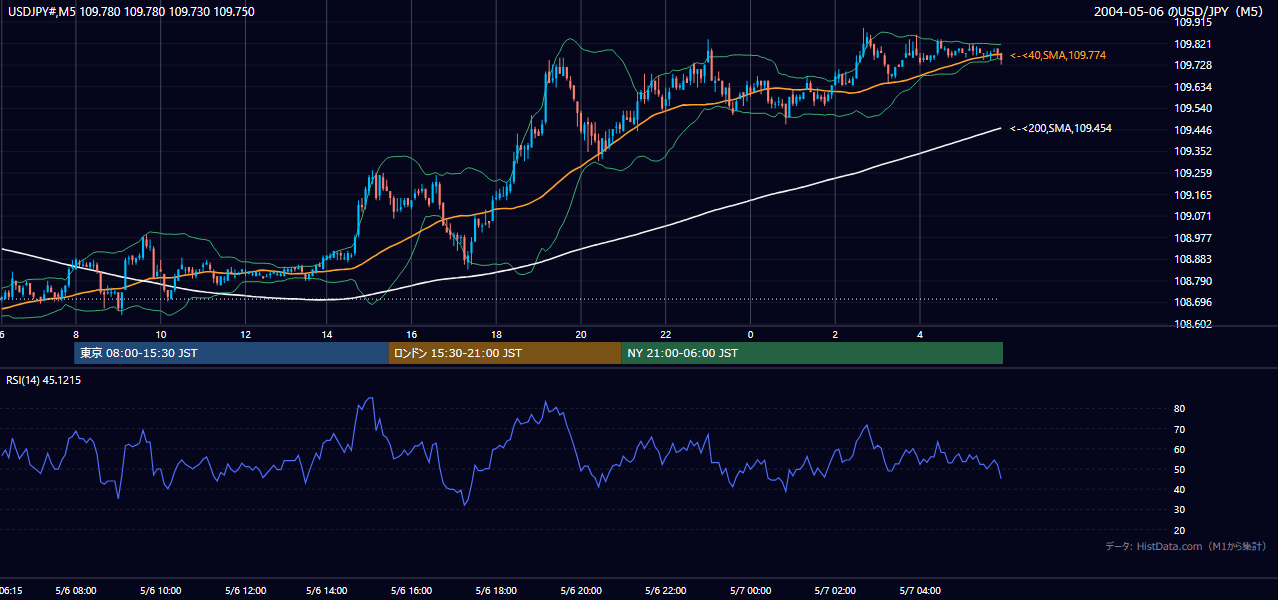Screen dimensions: 1278x600
Task: Click the 109.446 price axis label
Action: coord(1193,130)
